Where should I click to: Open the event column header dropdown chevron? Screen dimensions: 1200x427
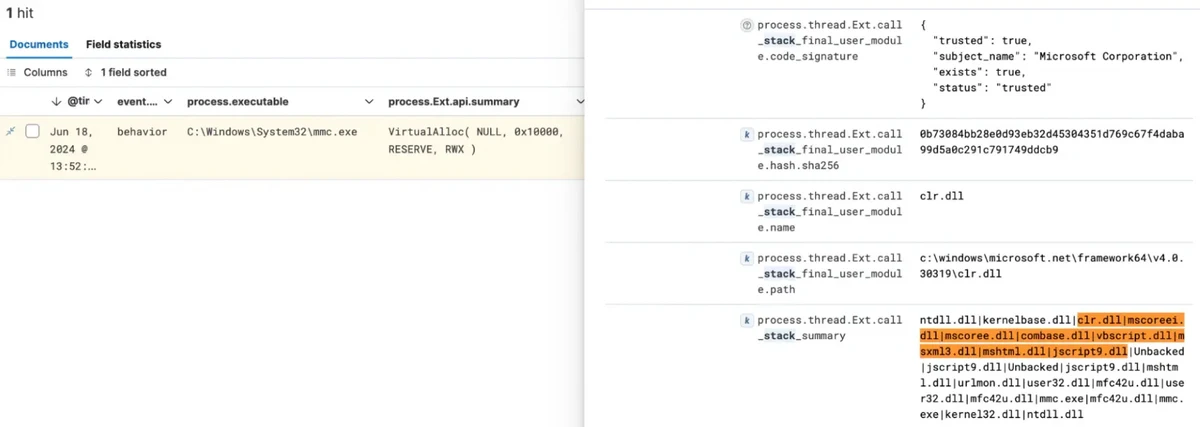coord(167,102)
